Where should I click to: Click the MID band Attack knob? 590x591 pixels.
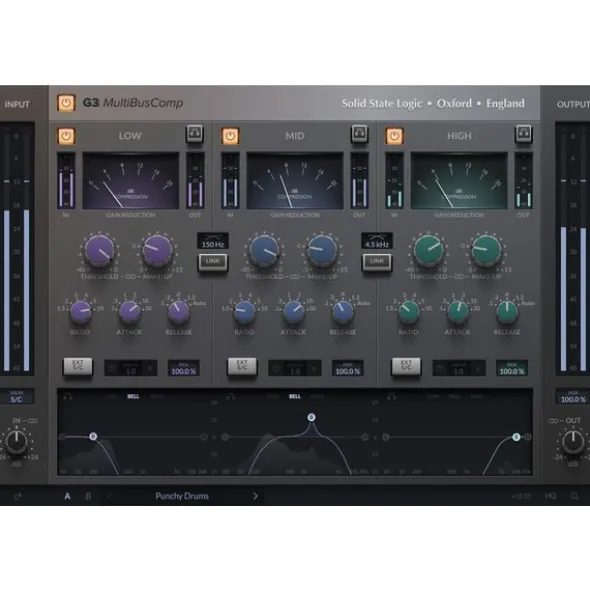point(294,312)
